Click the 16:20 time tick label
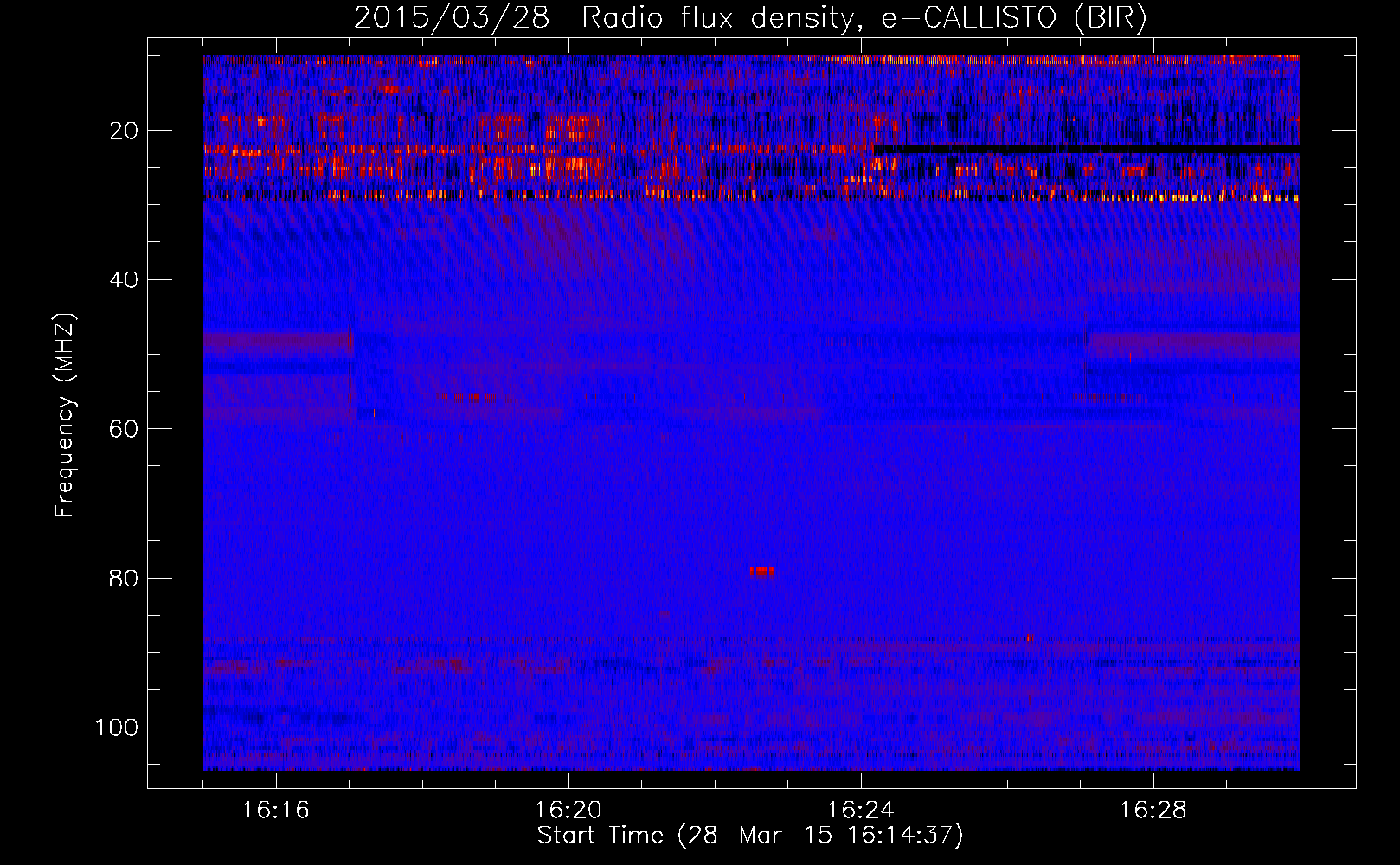 [x=568, y=811]
